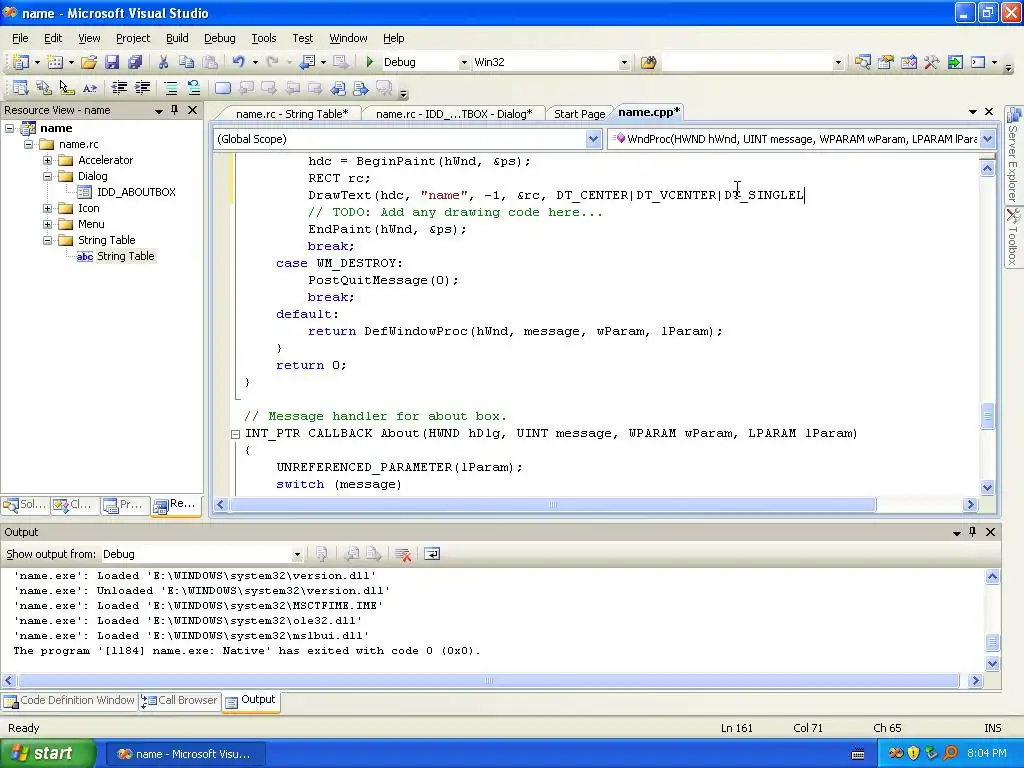1024x768 pixels.
Task: Click the Copy toolbar icon
Action: tap(187, 62)
